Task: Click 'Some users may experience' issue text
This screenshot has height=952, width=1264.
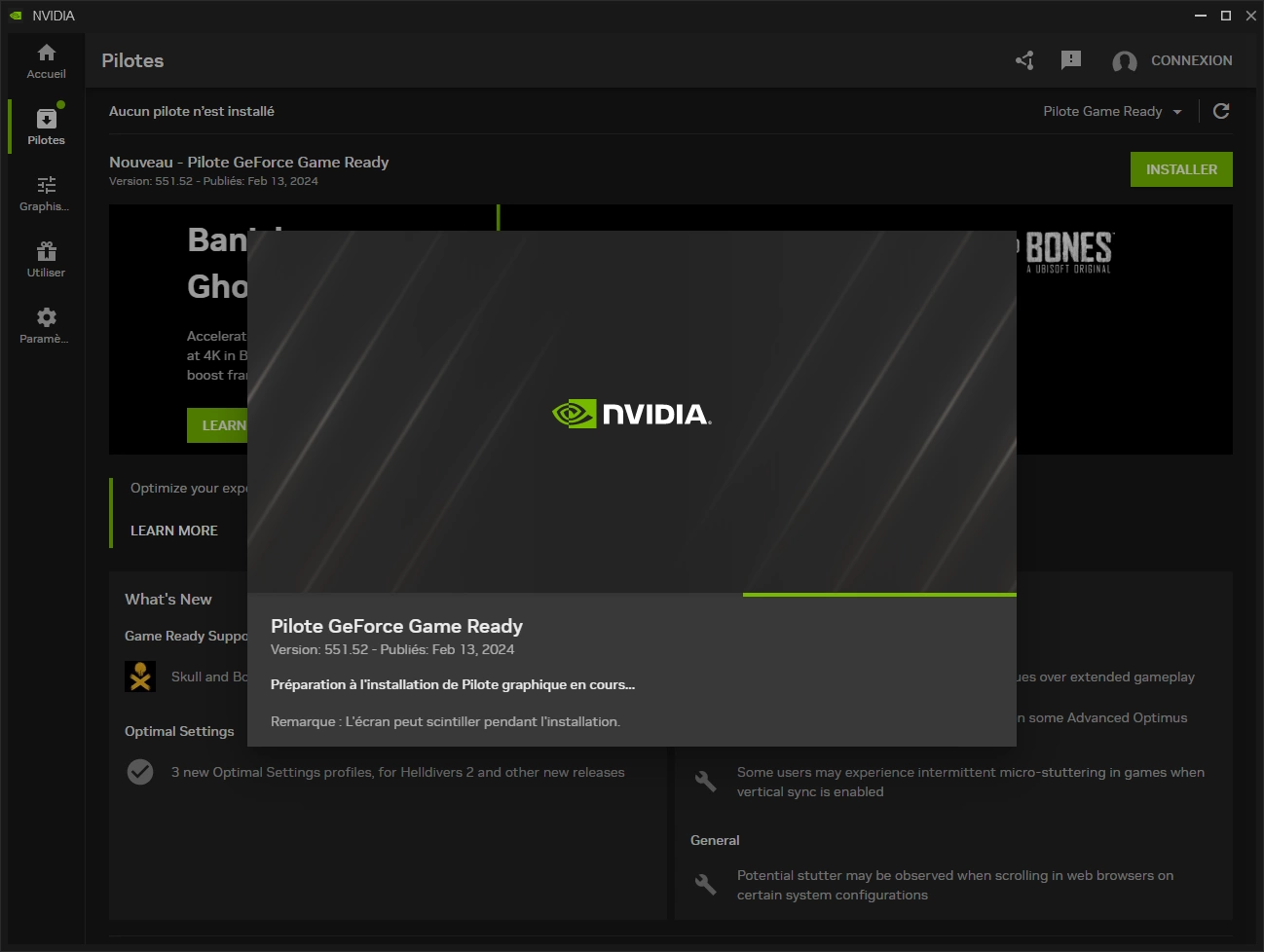Action: [971, 782]
